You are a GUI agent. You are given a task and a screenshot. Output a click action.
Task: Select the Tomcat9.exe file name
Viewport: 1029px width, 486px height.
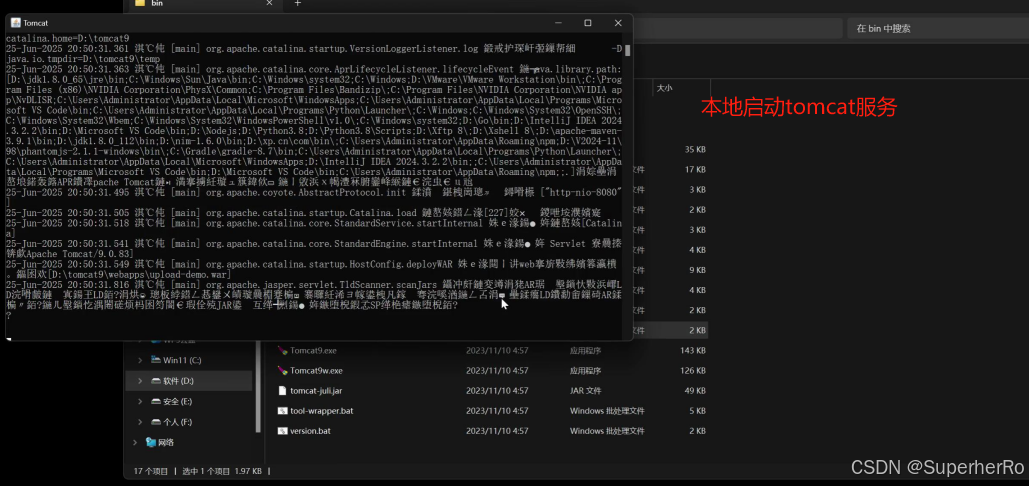(313, 351)
